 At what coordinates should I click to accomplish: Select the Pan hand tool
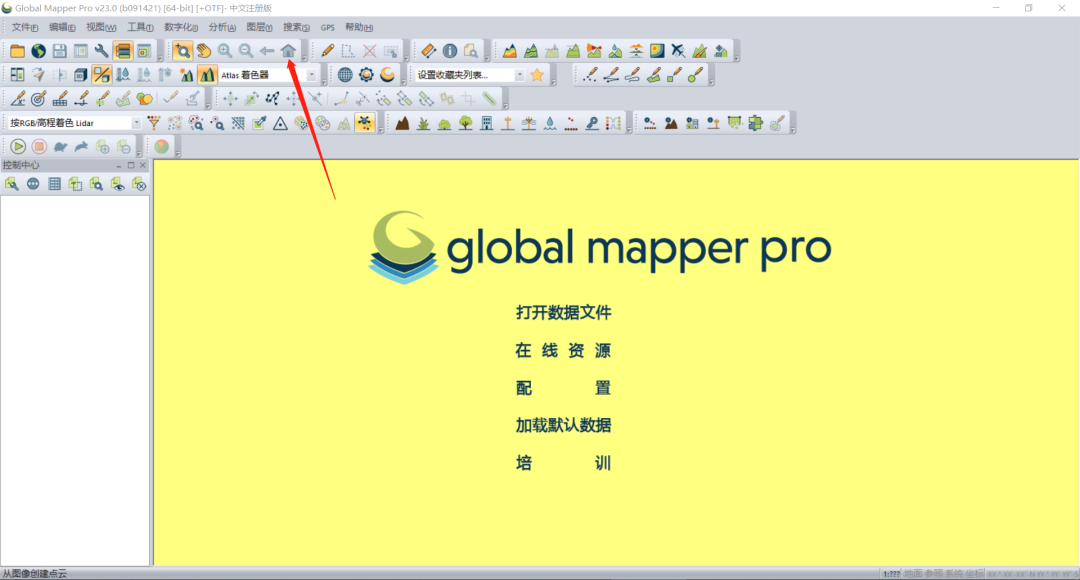click(204, 51)
